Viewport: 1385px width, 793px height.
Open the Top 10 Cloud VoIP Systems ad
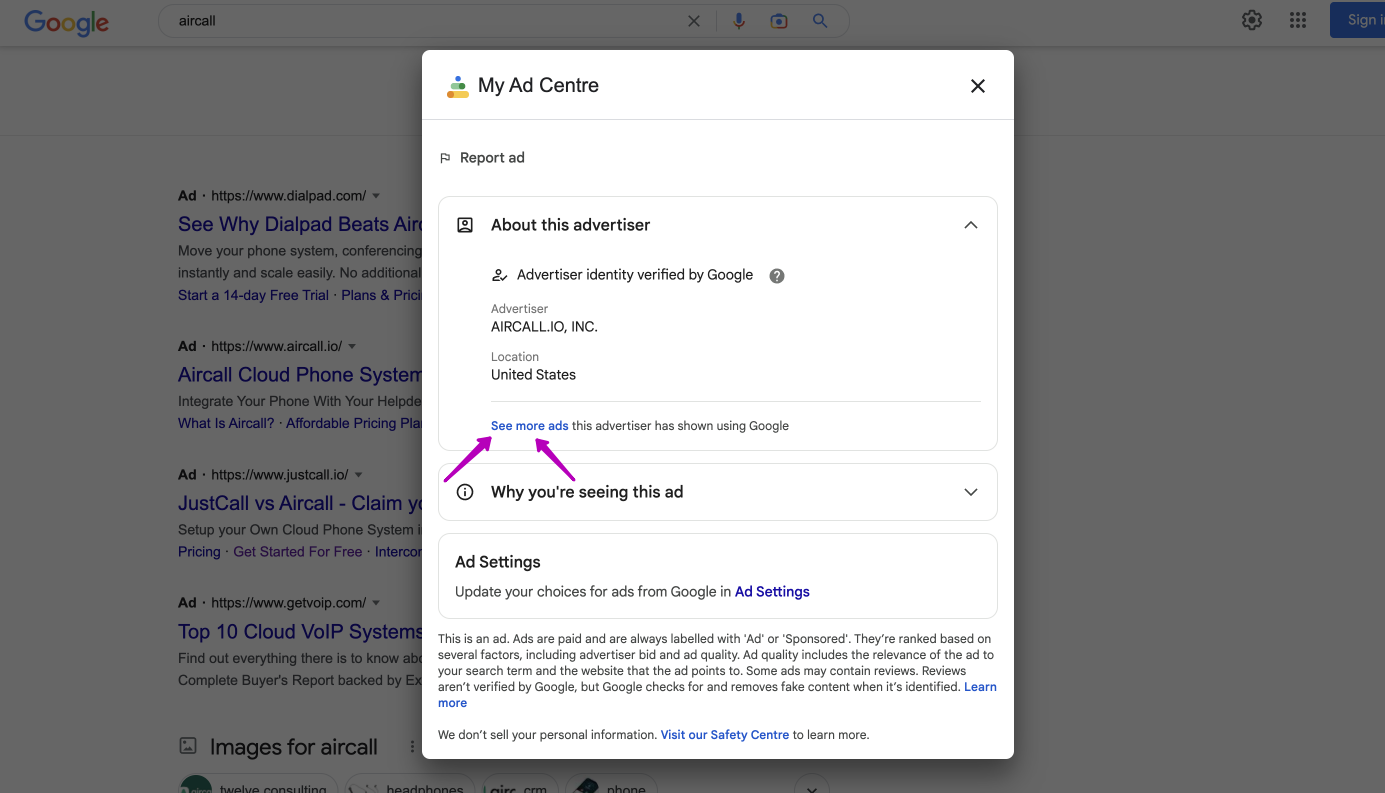coord(300,632)
